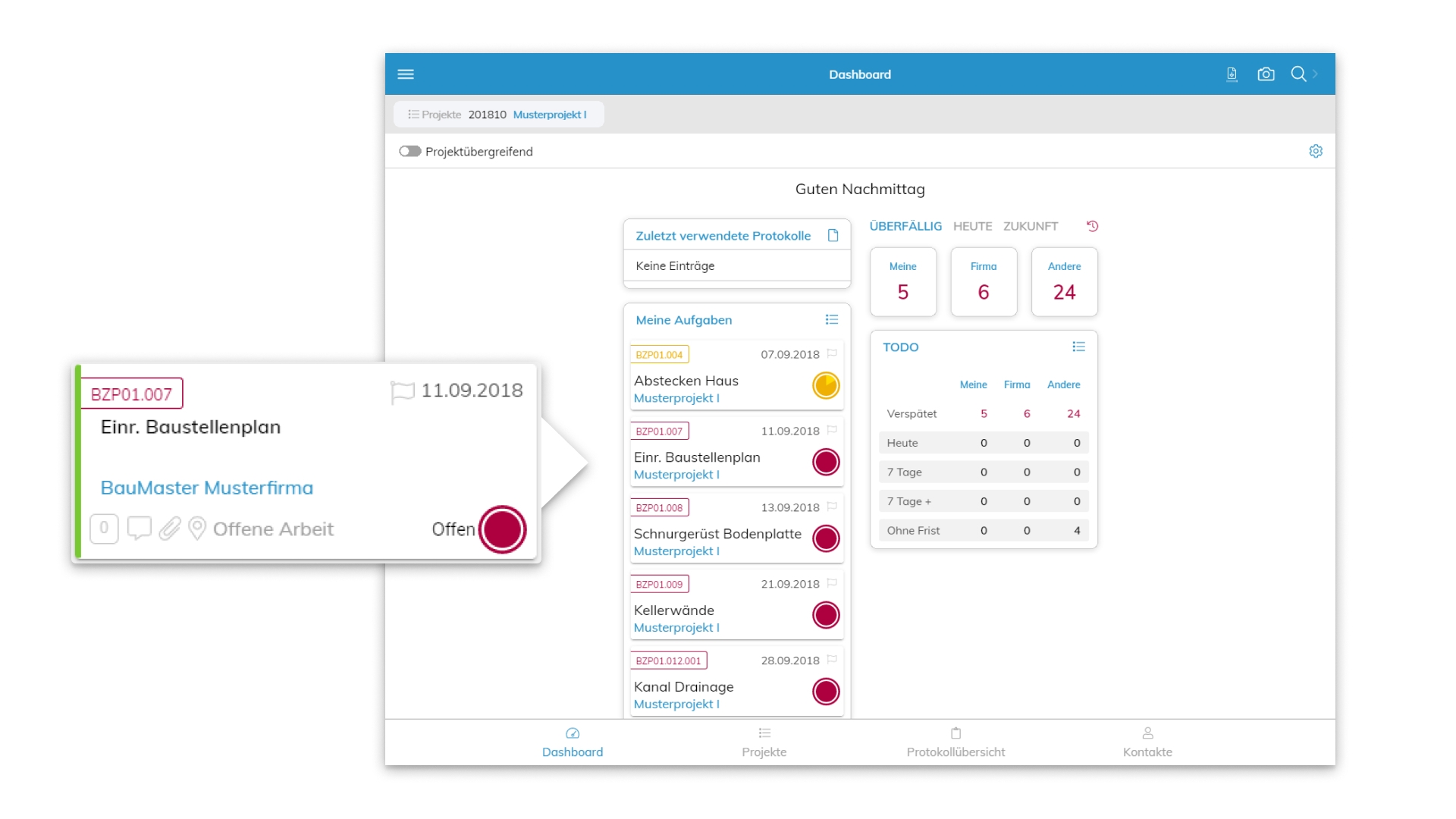Screen dimensions: 1456x819
Task: Toggle flag on Kellerwände task
Action: click(x=832, y=583)
